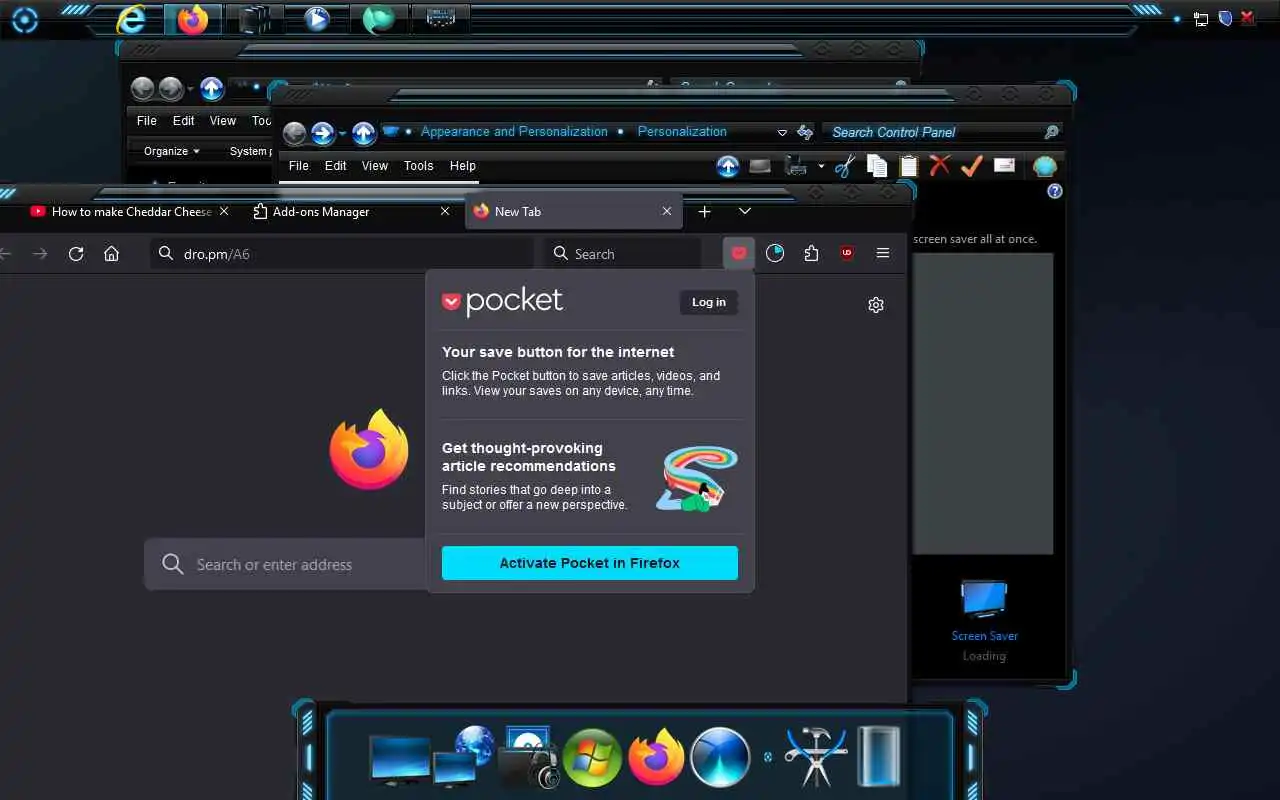Click the up-arrow icon in the Control Panel toolbar
Image resolution: width=1280 pixels, height=800 pixels.
(x=728, y=166)
